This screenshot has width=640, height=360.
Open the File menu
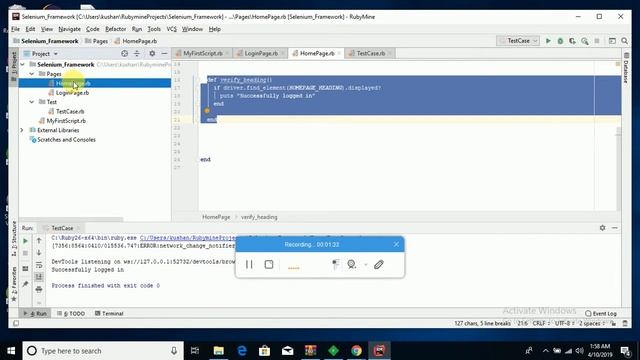click(x=16, y=29)
